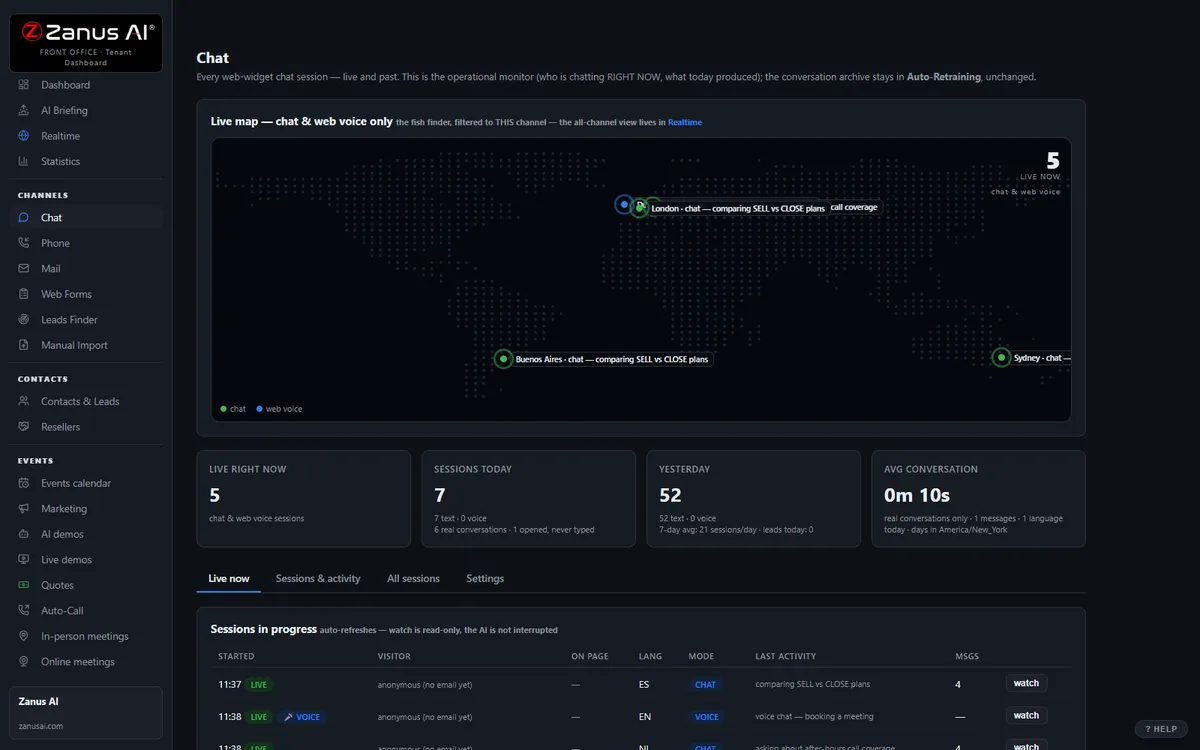Click the Auto-Call phone icon
The height and width of the screenshot is (750, 1200).
point(24,610)
